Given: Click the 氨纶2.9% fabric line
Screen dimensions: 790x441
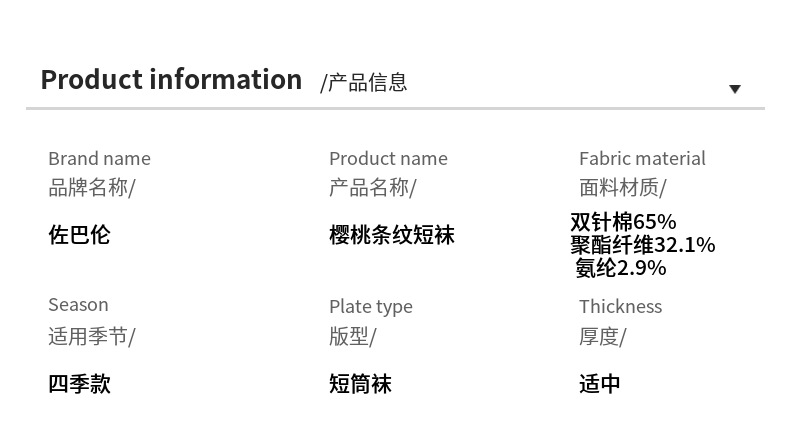Looking at the screenshot, I should tap(620, 267).
